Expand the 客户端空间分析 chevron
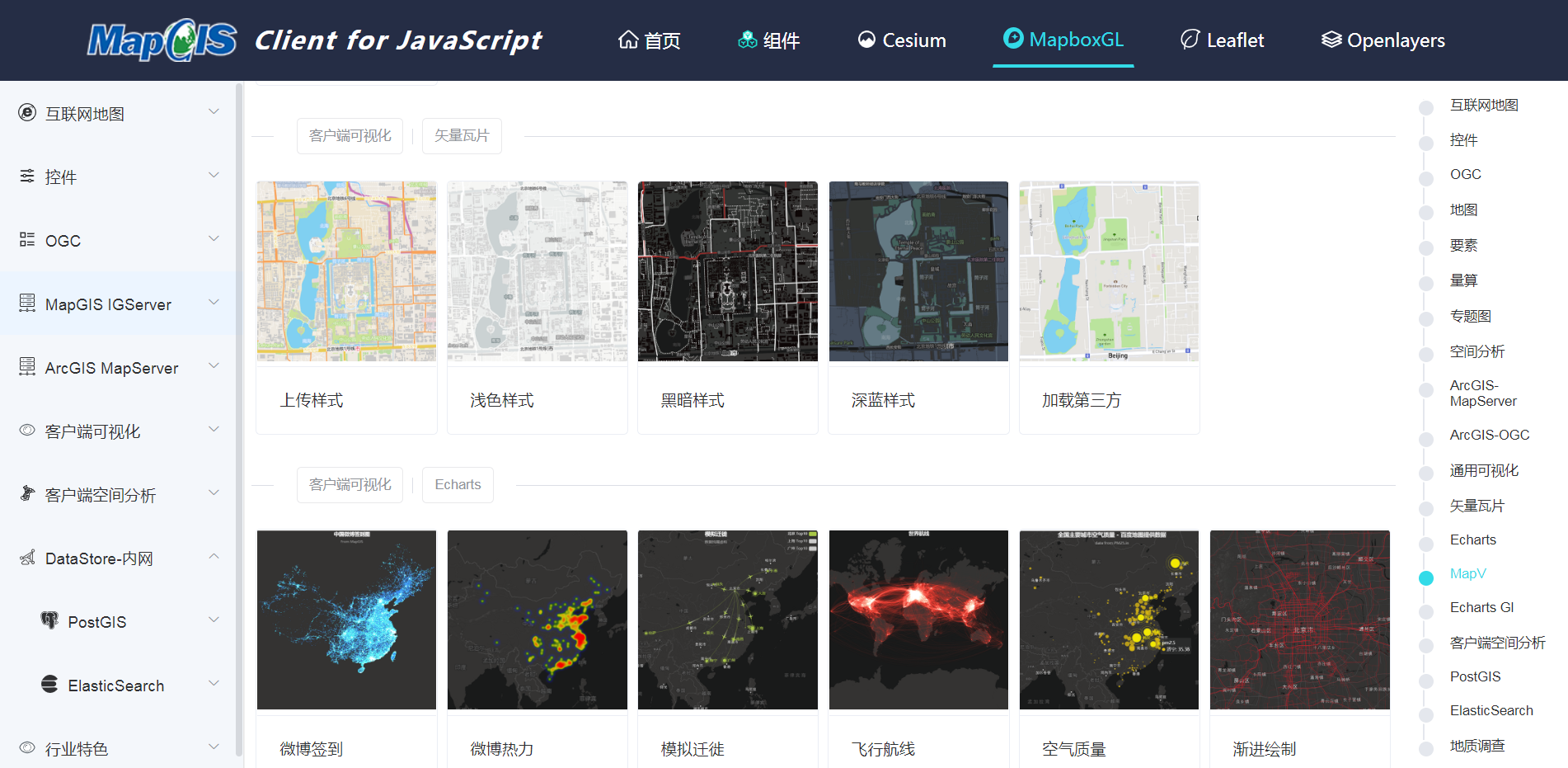The height and width of the screenshot is (768, 1568). [214, 492]
